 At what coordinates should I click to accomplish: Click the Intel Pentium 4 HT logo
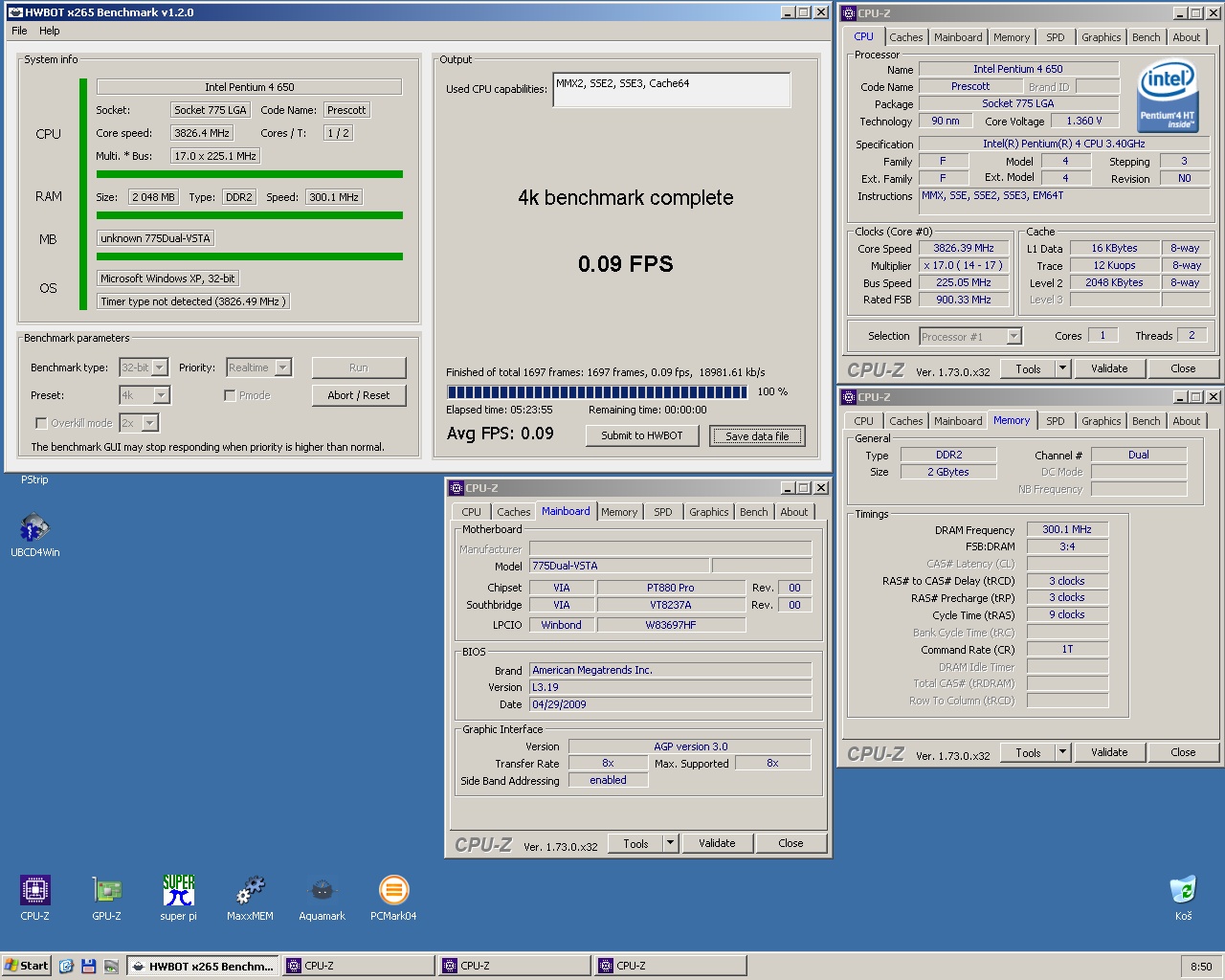1167,98
